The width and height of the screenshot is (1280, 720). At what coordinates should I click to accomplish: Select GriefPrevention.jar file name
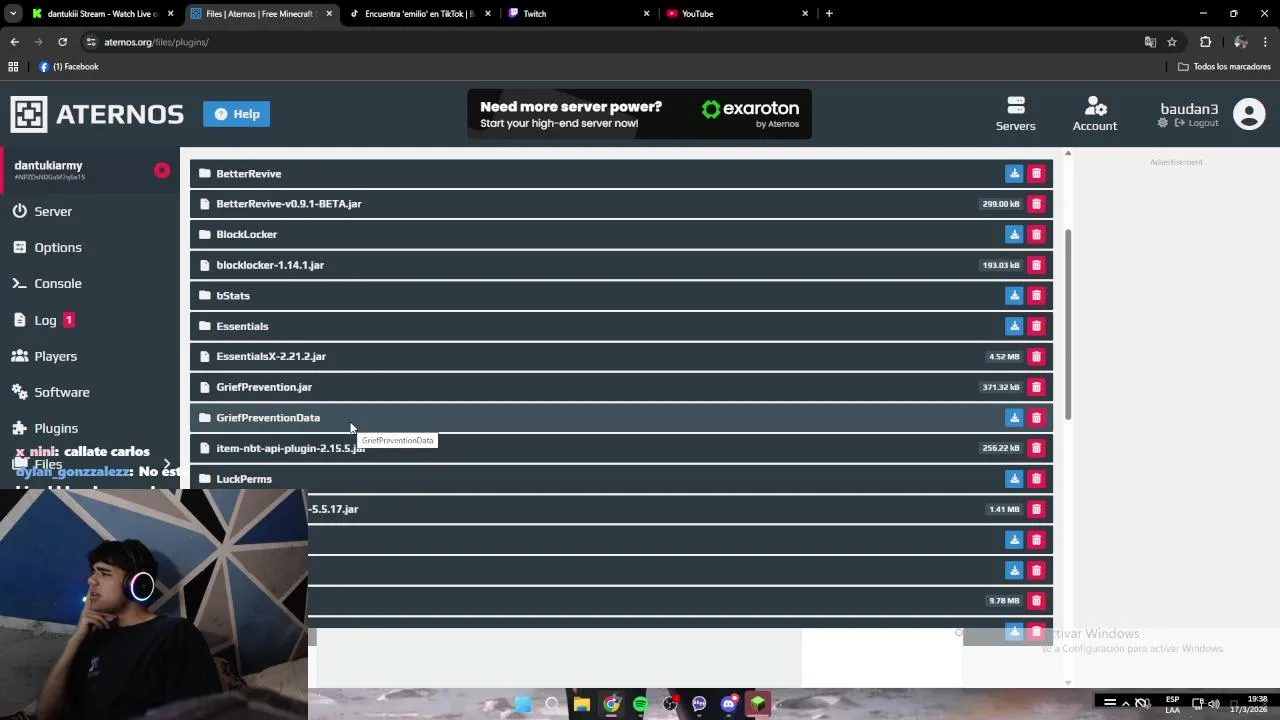pos(264,387)
